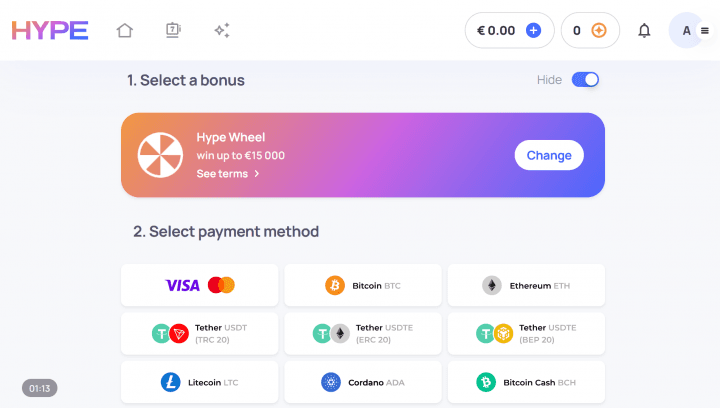Pick Tether USDTE ERC 20 option
This screenshot has height=408, width=720.
(x=363, y=334)
